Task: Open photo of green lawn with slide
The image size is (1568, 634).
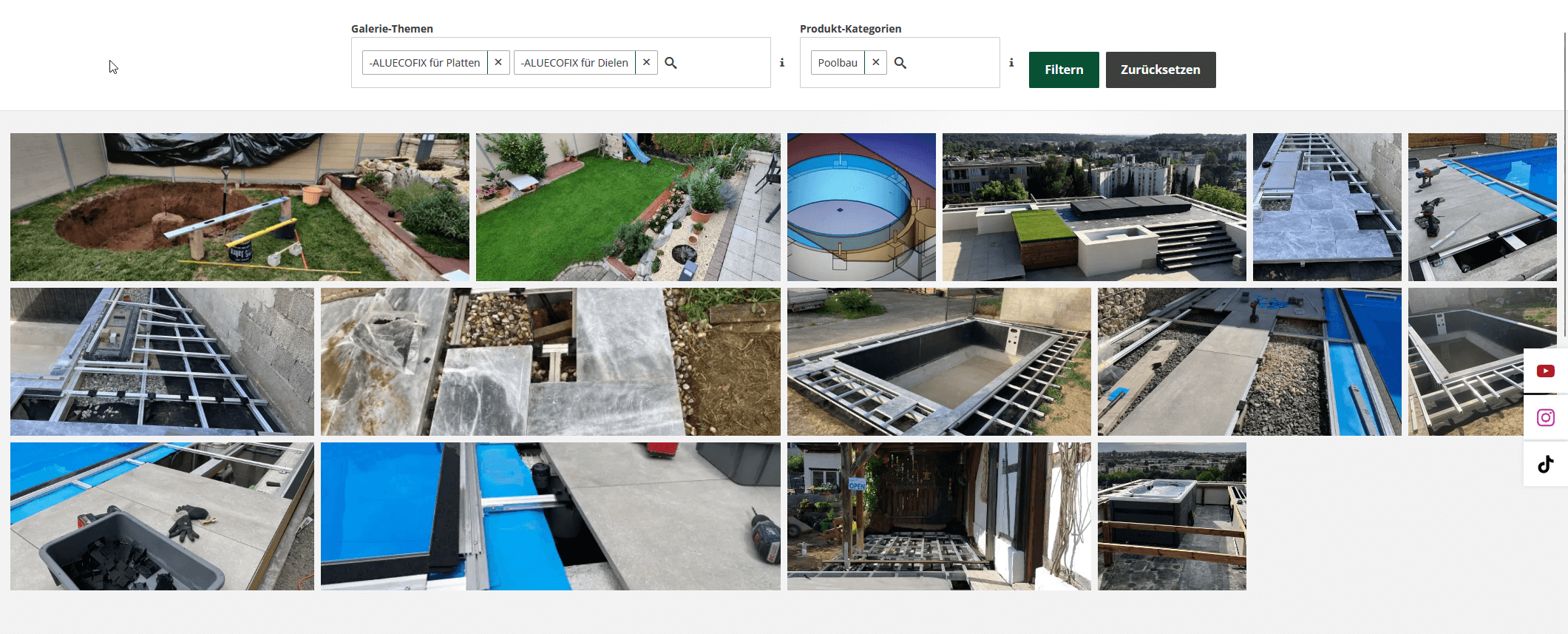Action: click(628, 207)
